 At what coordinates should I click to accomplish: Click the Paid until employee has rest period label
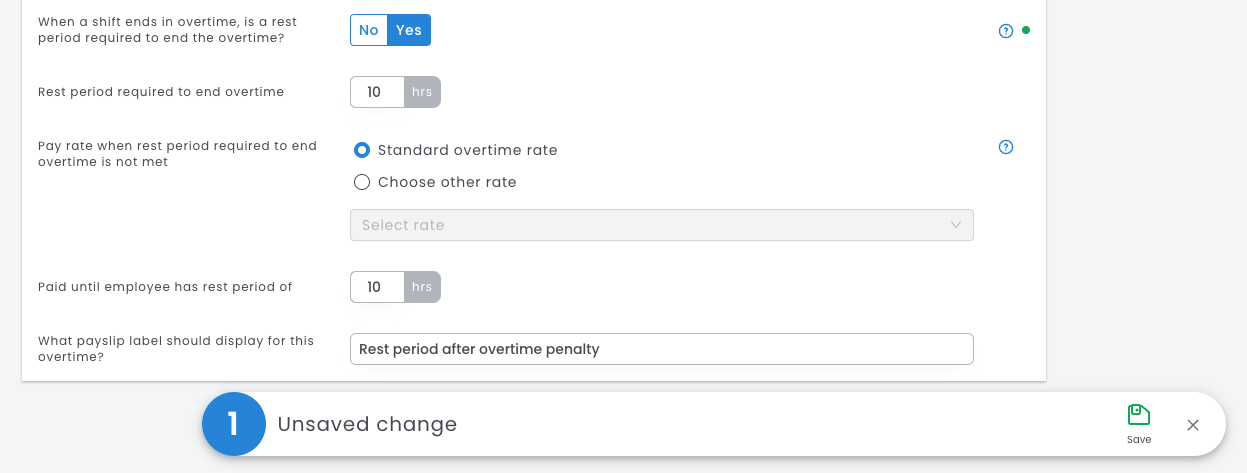165,287
